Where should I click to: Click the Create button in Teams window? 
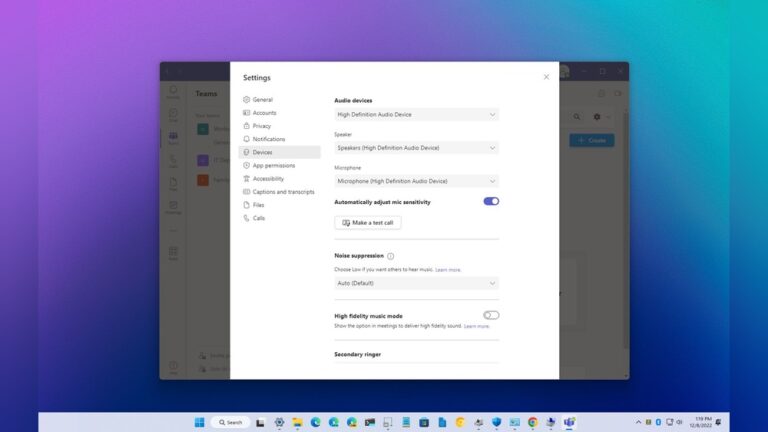(592, 141)
